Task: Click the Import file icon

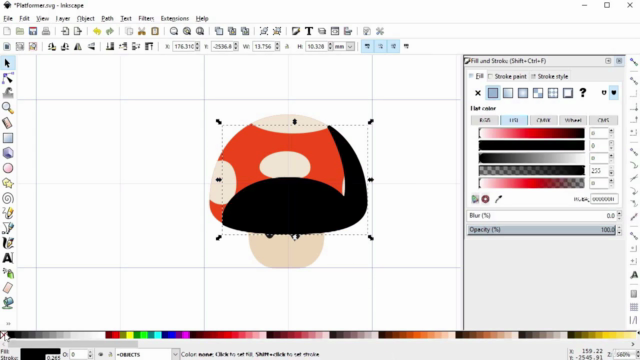Action: [x=64, y=31]
